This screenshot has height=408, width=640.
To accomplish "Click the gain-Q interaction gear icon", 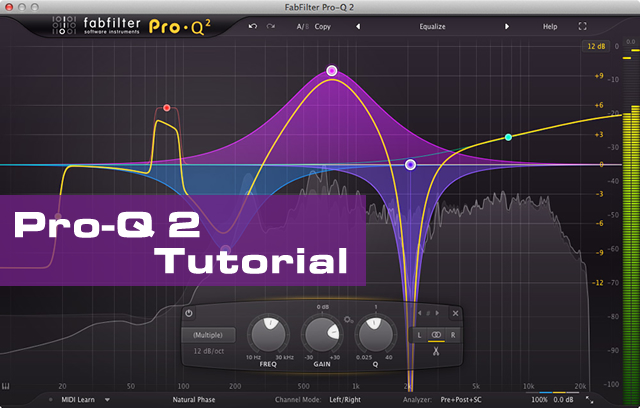I will click(349, 320).
